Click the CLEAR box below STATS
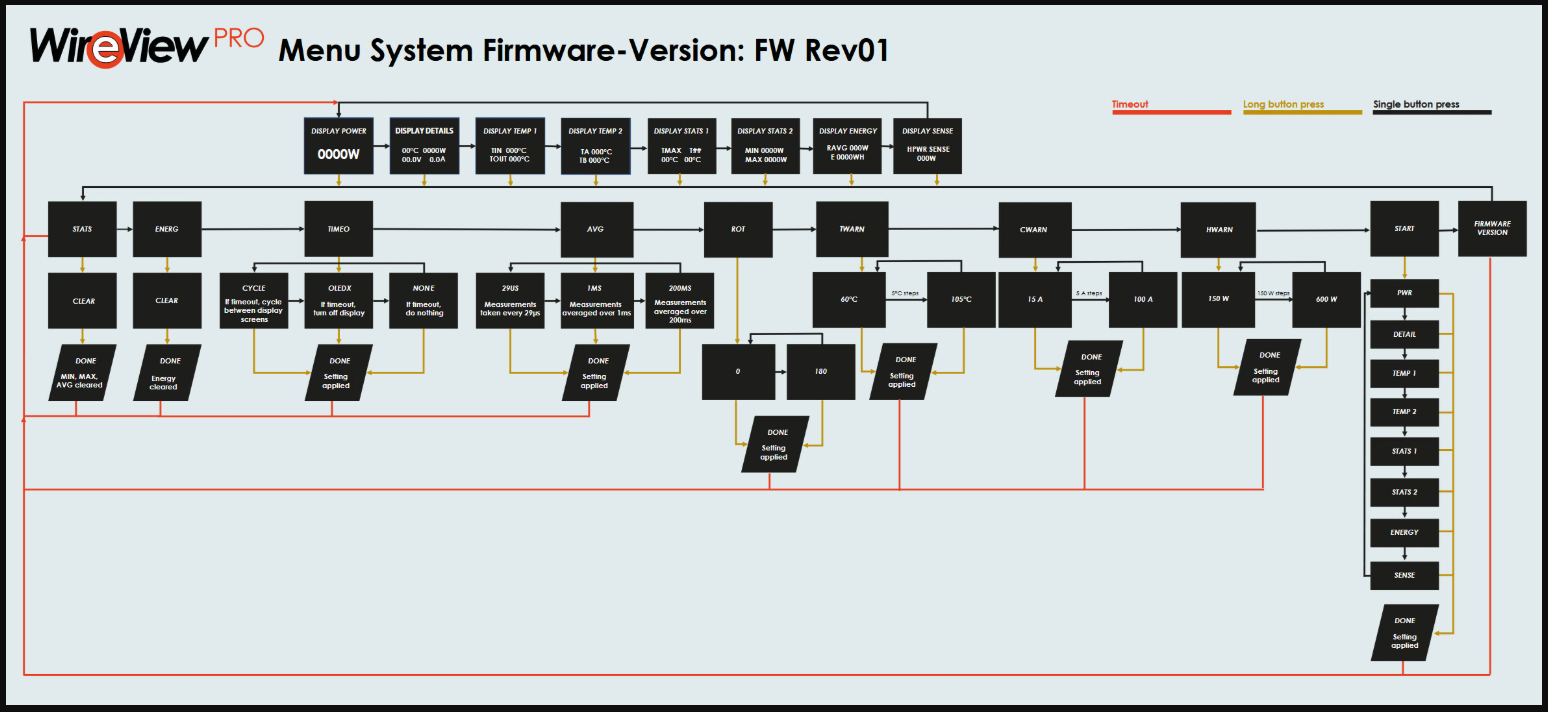The image size is (1548, 712). 83,300
